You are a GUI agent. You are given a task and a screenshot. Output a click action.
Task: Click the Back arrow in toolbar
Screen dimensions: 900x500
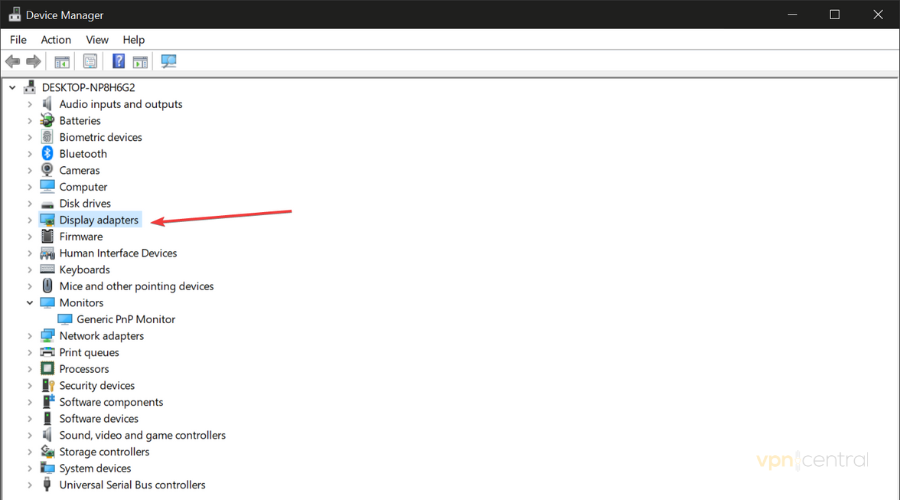13,62
